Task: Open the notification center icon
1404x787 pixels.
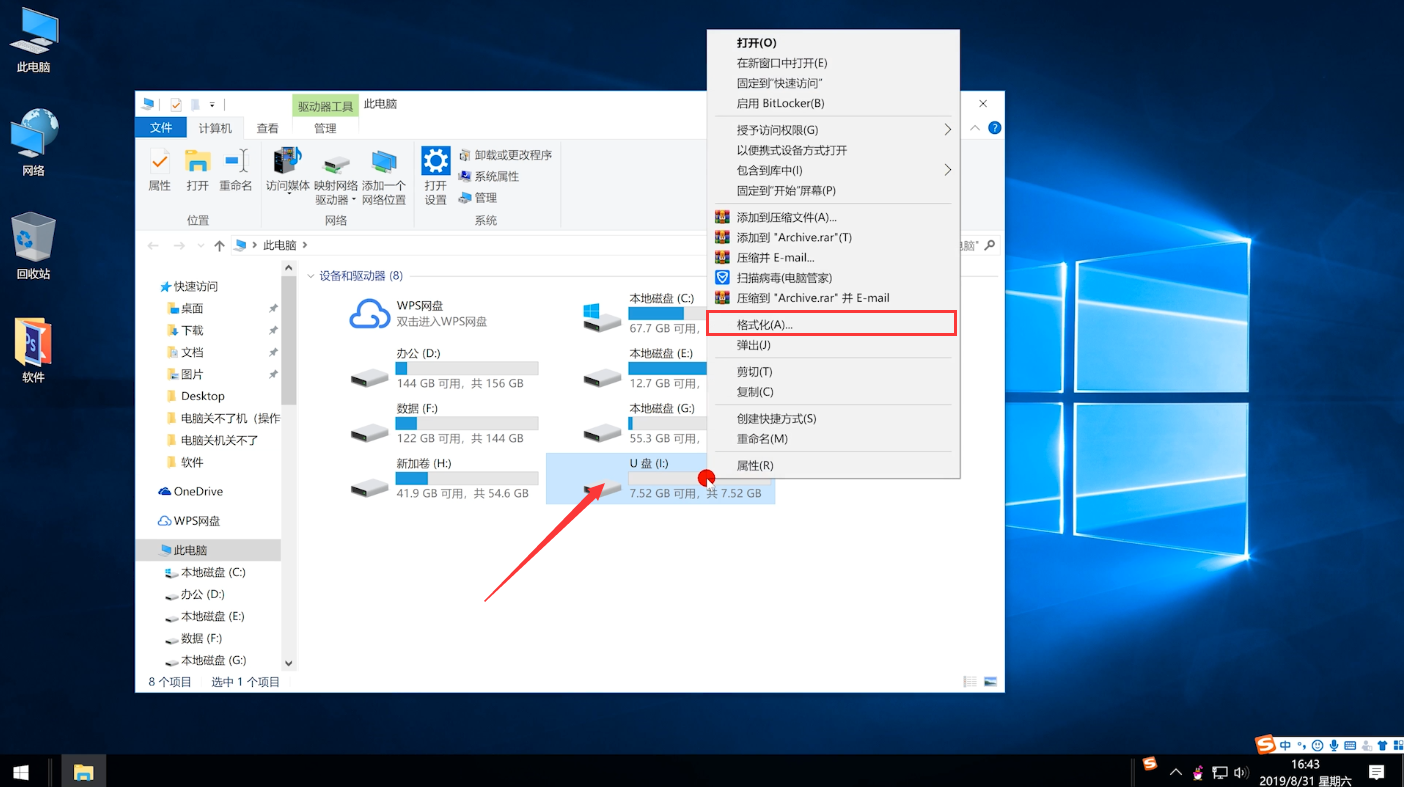Action: [x=1376, y=772]
